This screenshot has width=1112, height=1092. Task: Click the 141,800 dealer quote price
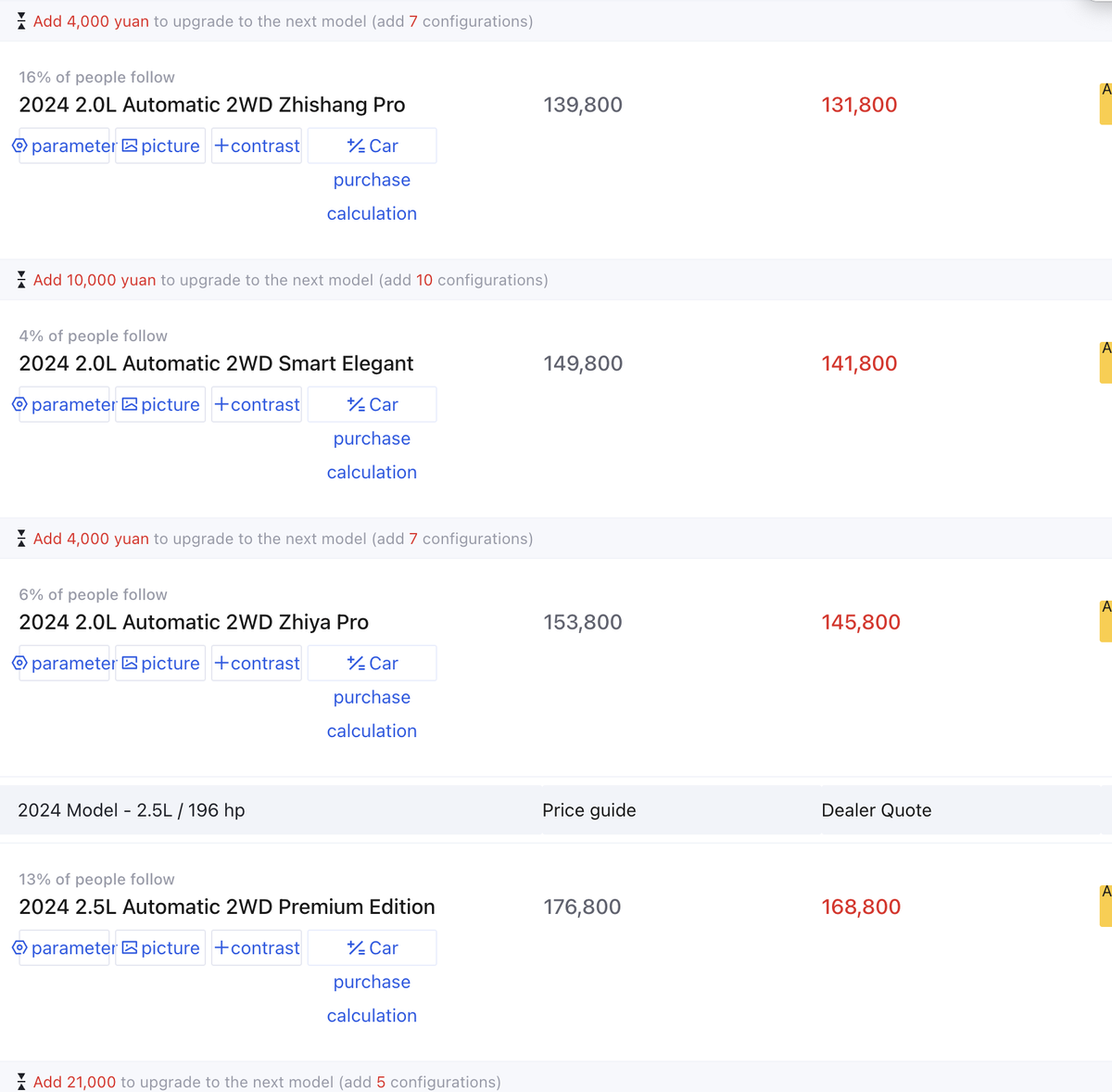859,363
